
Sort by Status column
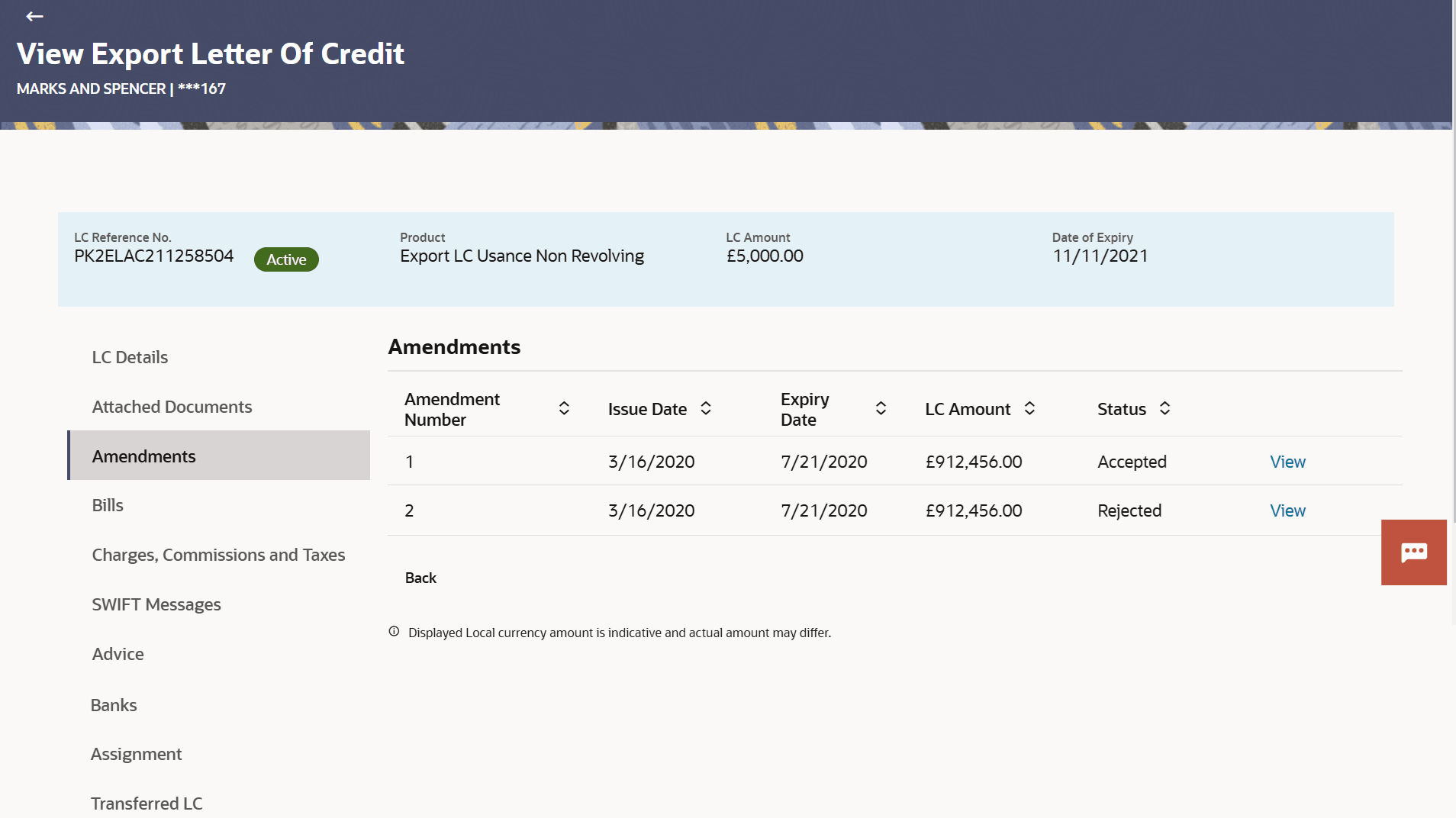point(1164,408)
